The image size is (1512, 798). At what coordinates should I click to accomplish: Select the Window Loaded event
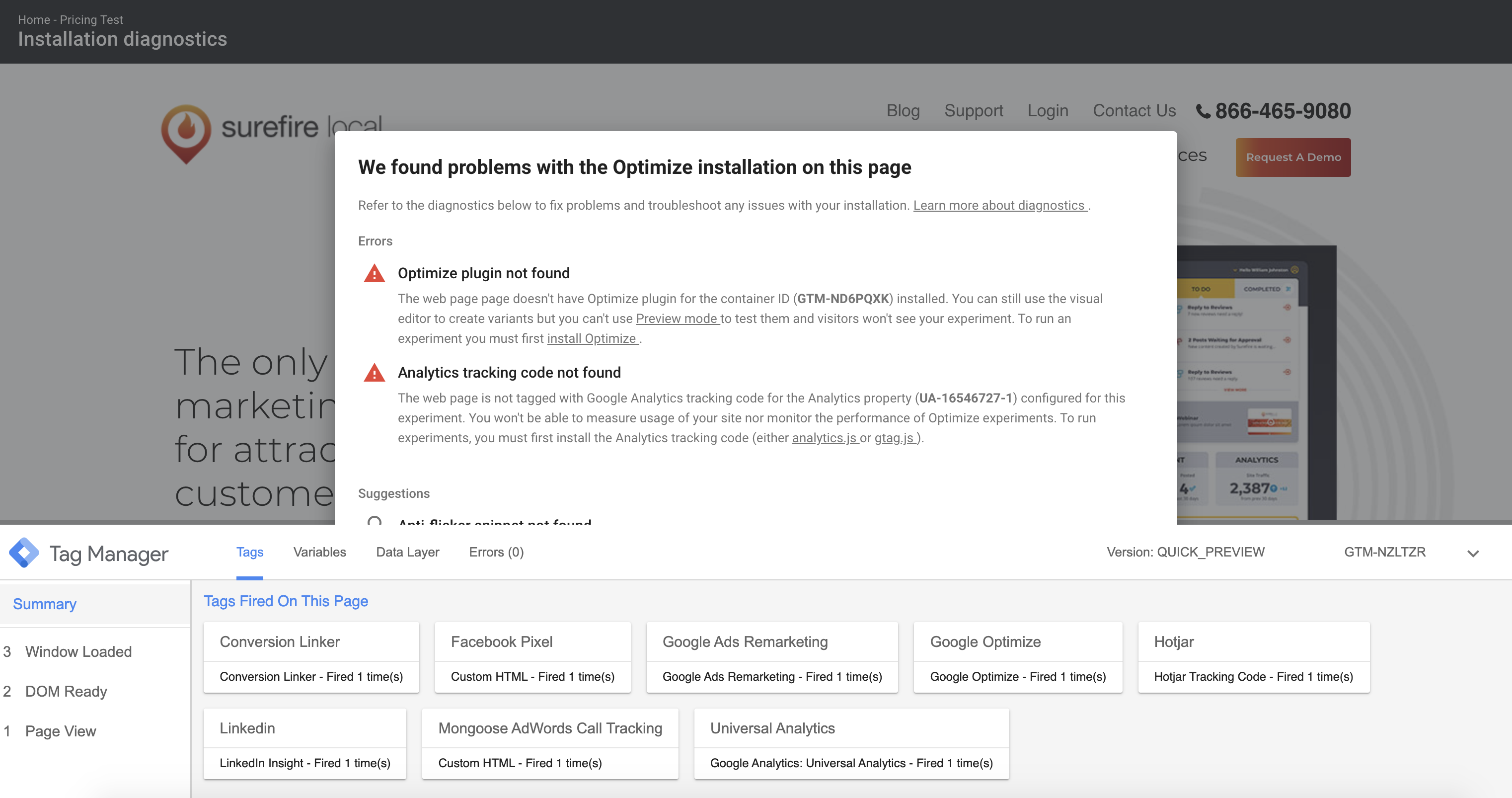coord(78,652)
